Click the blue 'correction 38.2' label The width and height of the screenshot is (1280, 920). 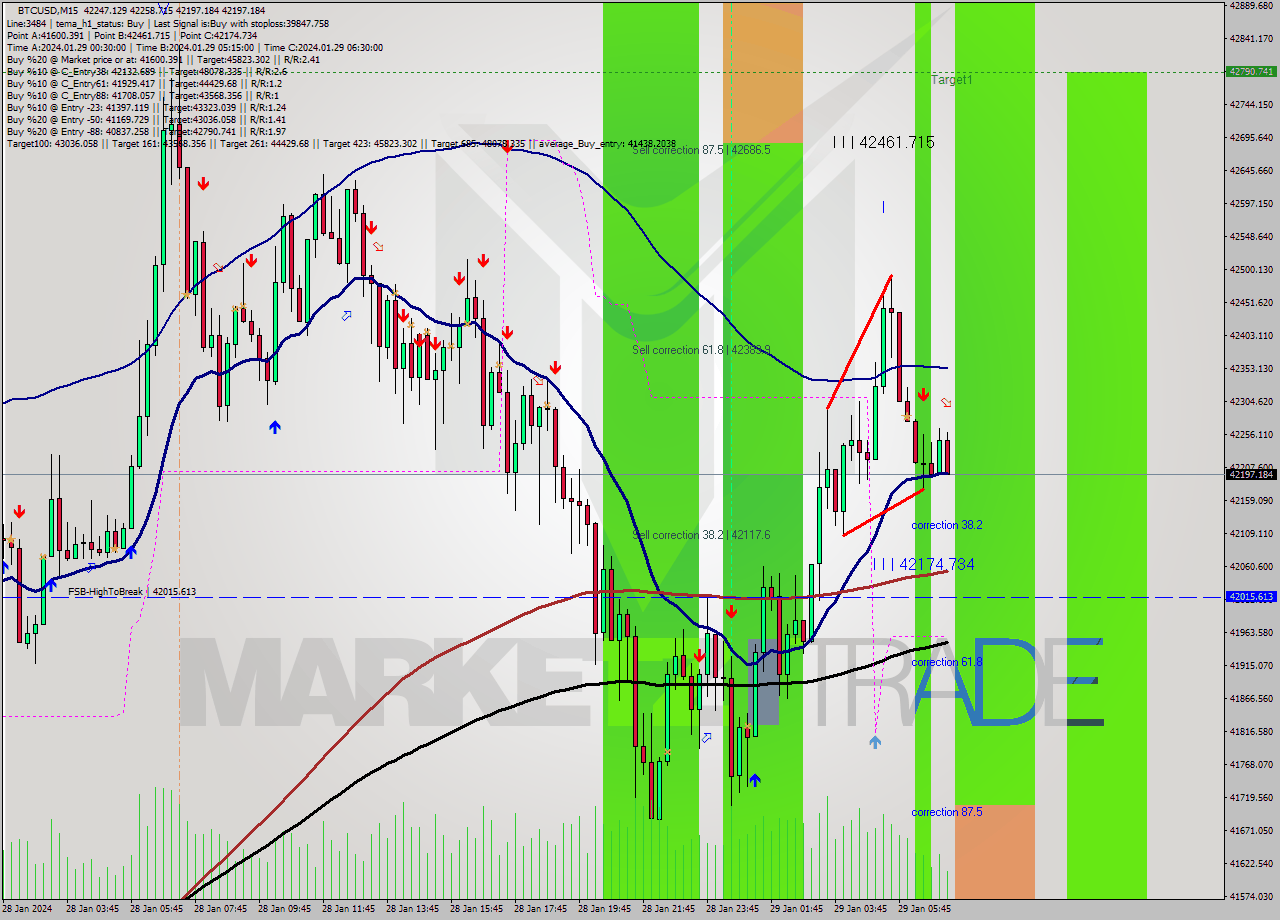(947, 525)
